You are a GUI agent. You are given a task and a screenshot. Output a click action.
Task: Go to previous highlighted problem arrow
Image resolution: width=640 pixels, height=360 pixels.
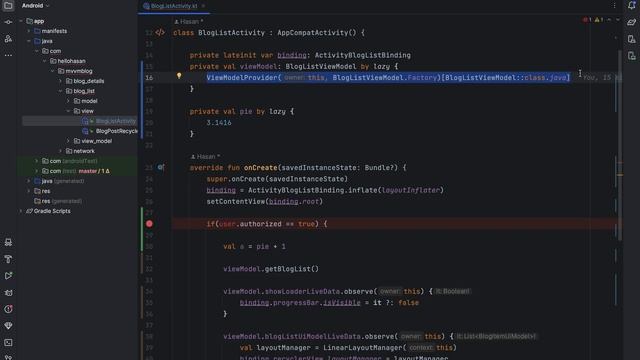(x=609, y=20)
